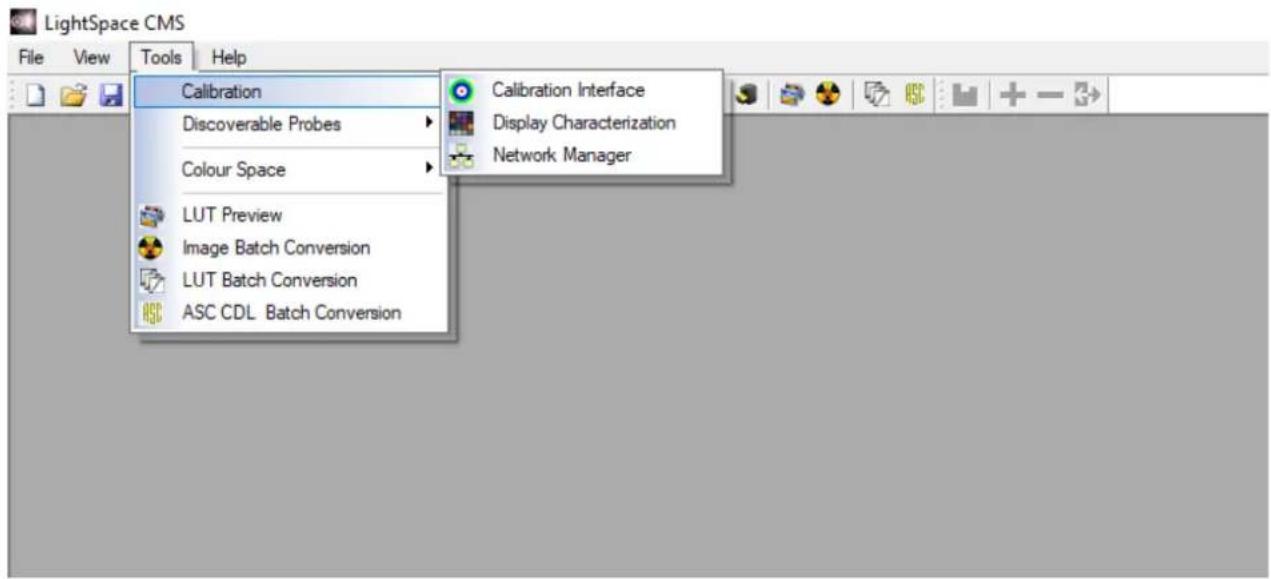Image resolution: width=1271 pixels, height=579 pixels.
Task: Click the radiation-symbol Image Batch Conversion toolbar icon
Action: (826, 94)
